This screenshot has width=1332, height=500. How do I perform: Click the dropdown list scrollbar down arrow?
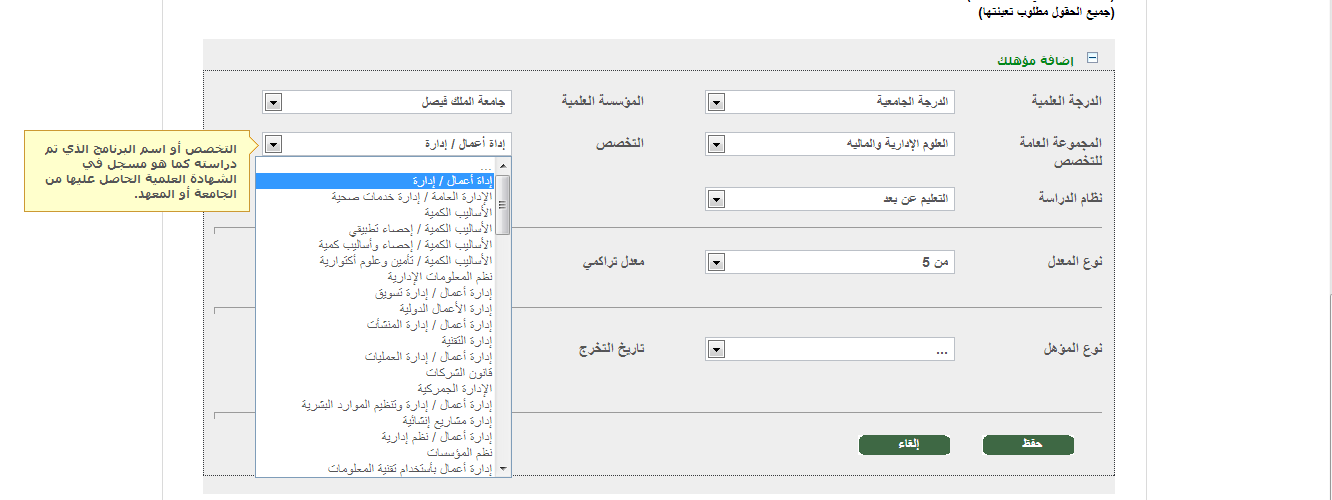click(503, 468)
